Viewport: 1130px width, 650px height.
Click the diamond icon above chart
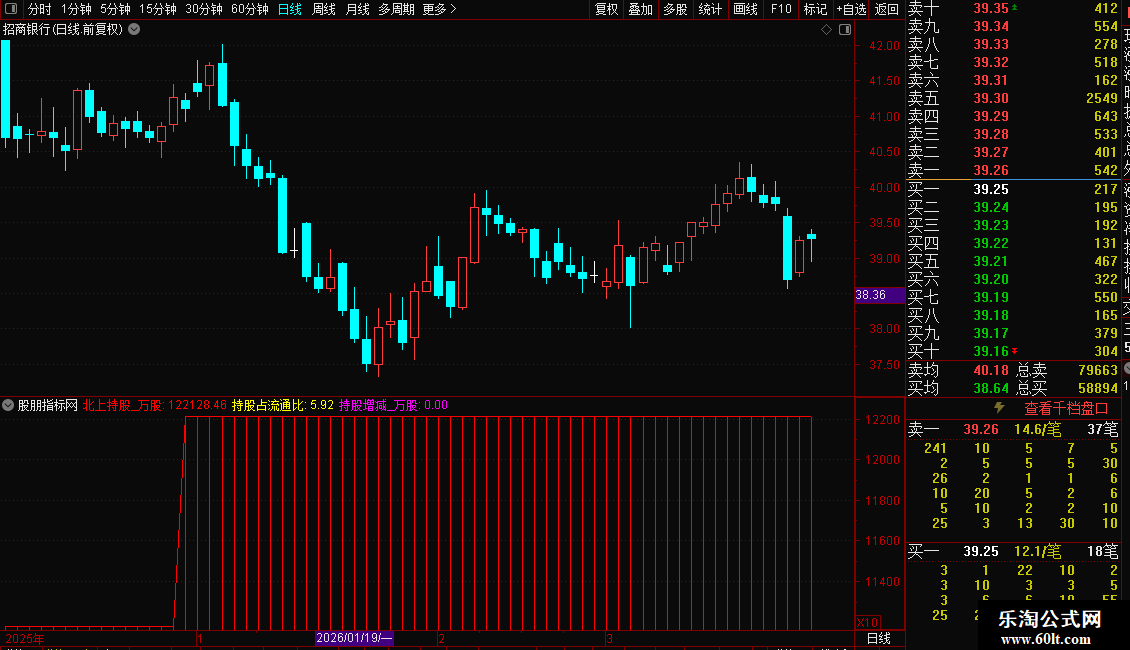827,30
